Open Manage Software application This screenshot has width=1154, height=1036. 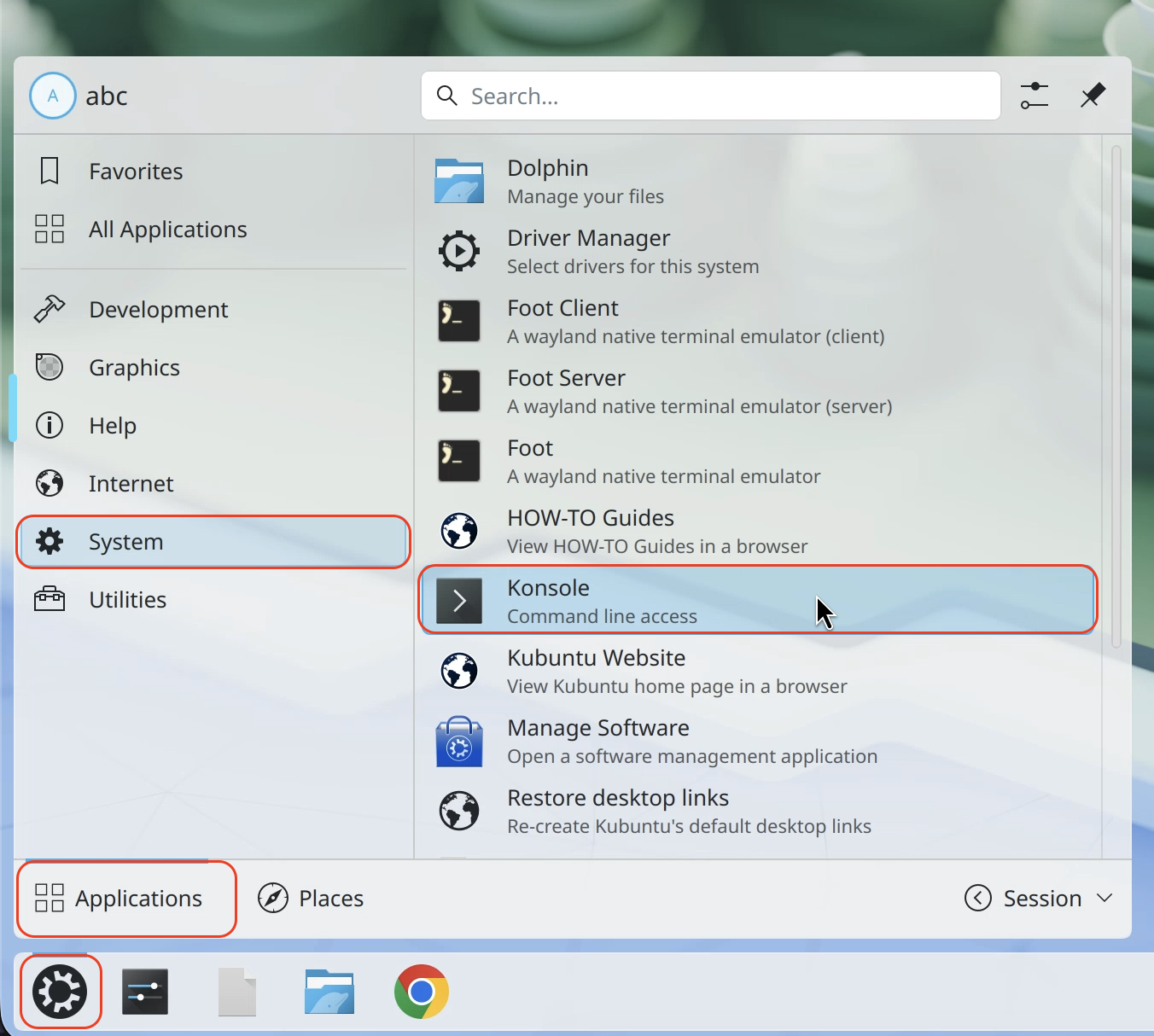tap(758, 741)
